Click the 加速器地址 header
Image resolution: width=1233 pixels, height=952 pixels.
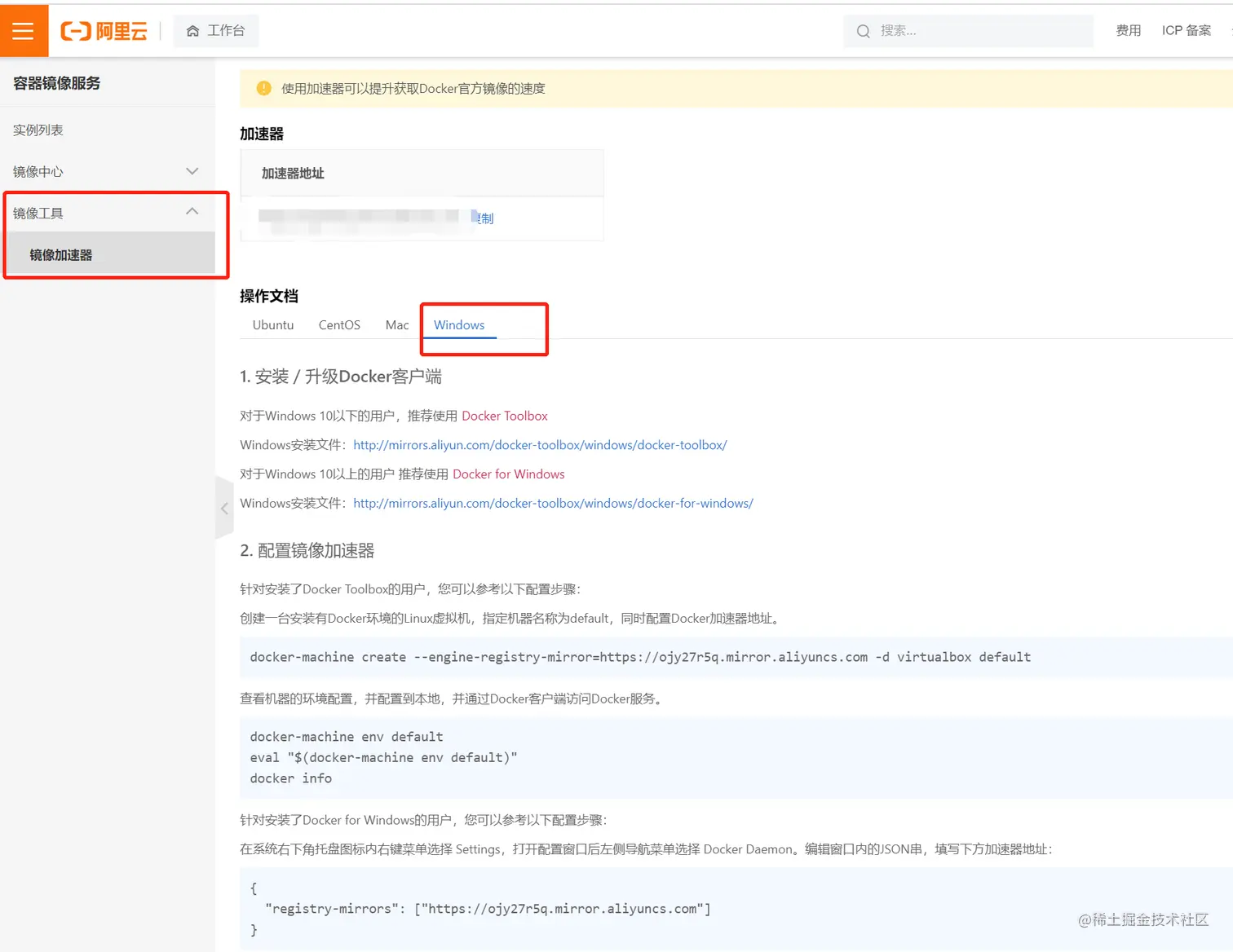293,174
